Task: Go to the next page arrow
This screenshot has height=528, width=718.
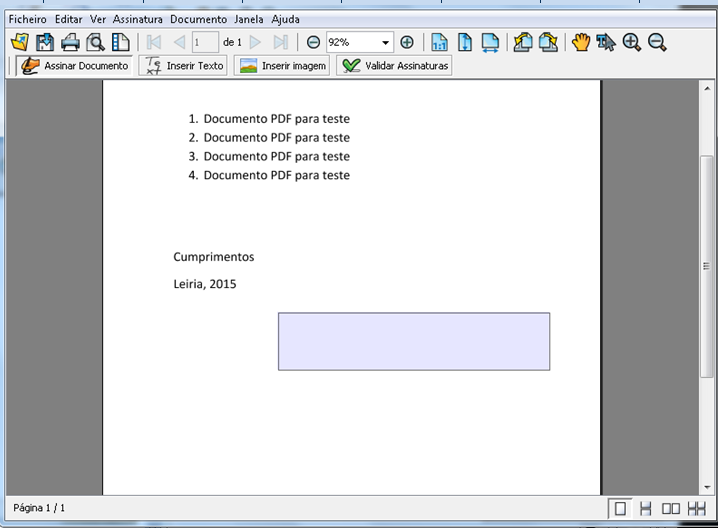Action: coord(256,42)
